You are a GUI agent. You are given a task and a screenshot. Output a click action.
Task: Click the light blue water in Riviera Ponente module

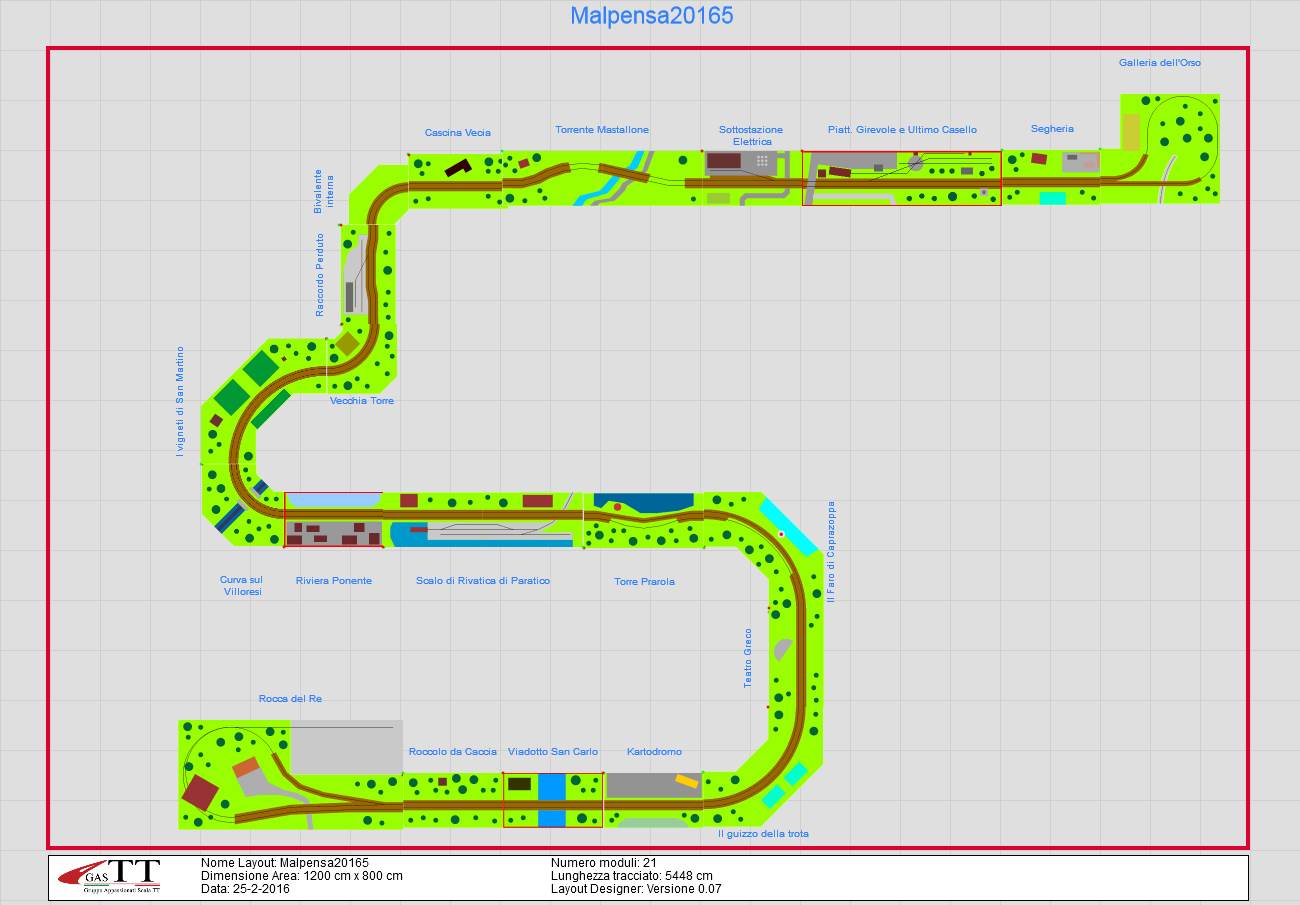333,500
